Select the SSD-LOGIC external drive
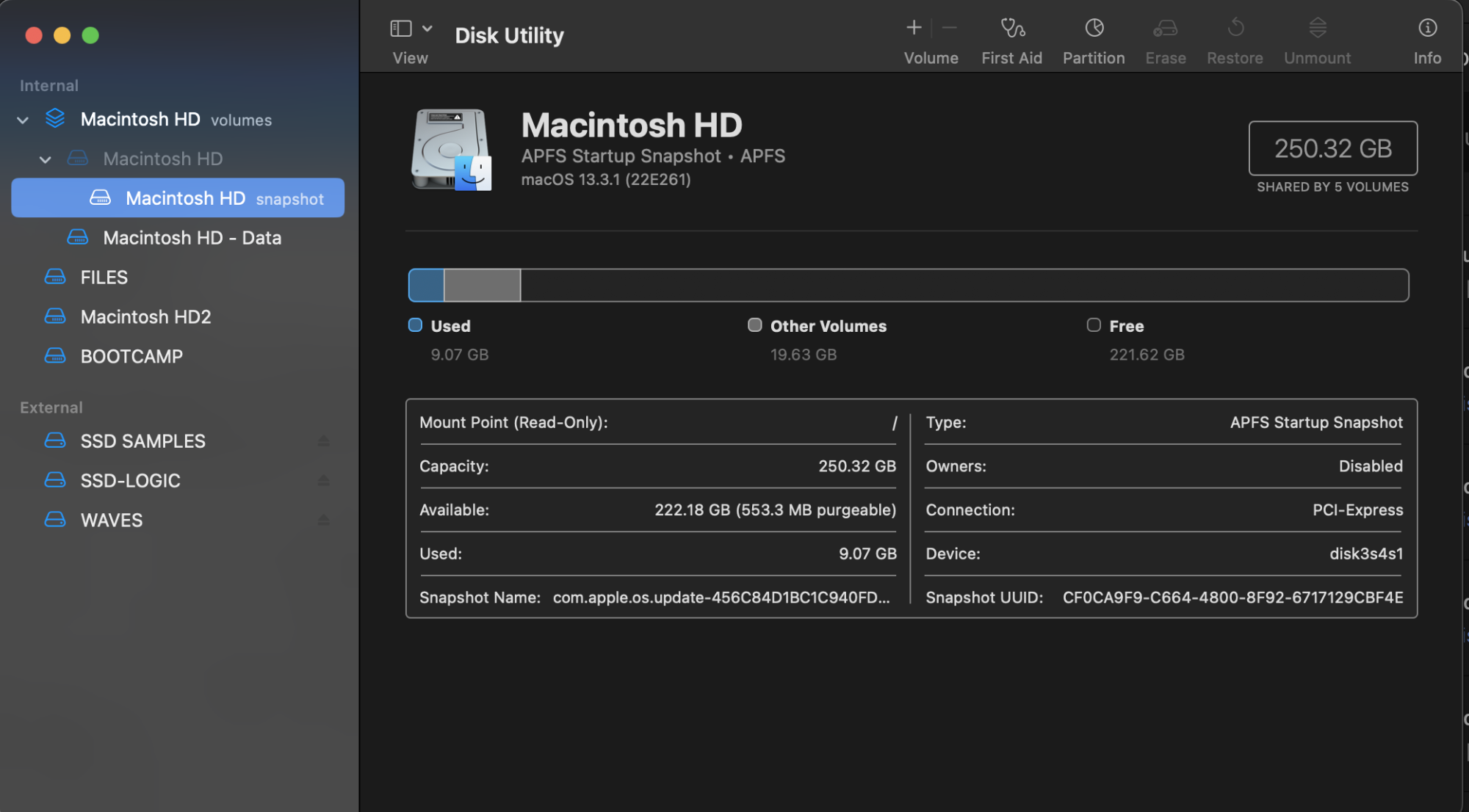Screen dimensions: 1469x812 pyautogui.click(x=130, y=481)
